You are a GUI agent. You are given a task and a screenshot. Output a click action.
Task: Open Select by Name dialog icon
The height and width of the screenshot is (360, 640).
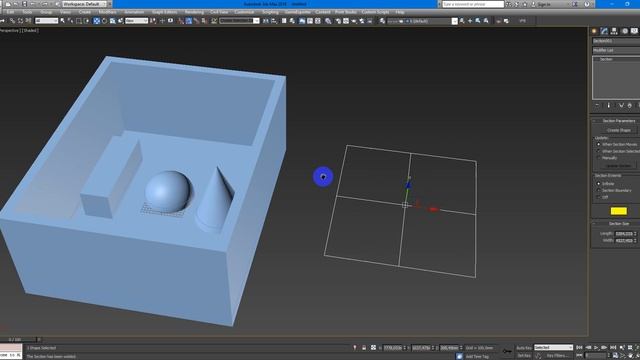tap(71, 20)
